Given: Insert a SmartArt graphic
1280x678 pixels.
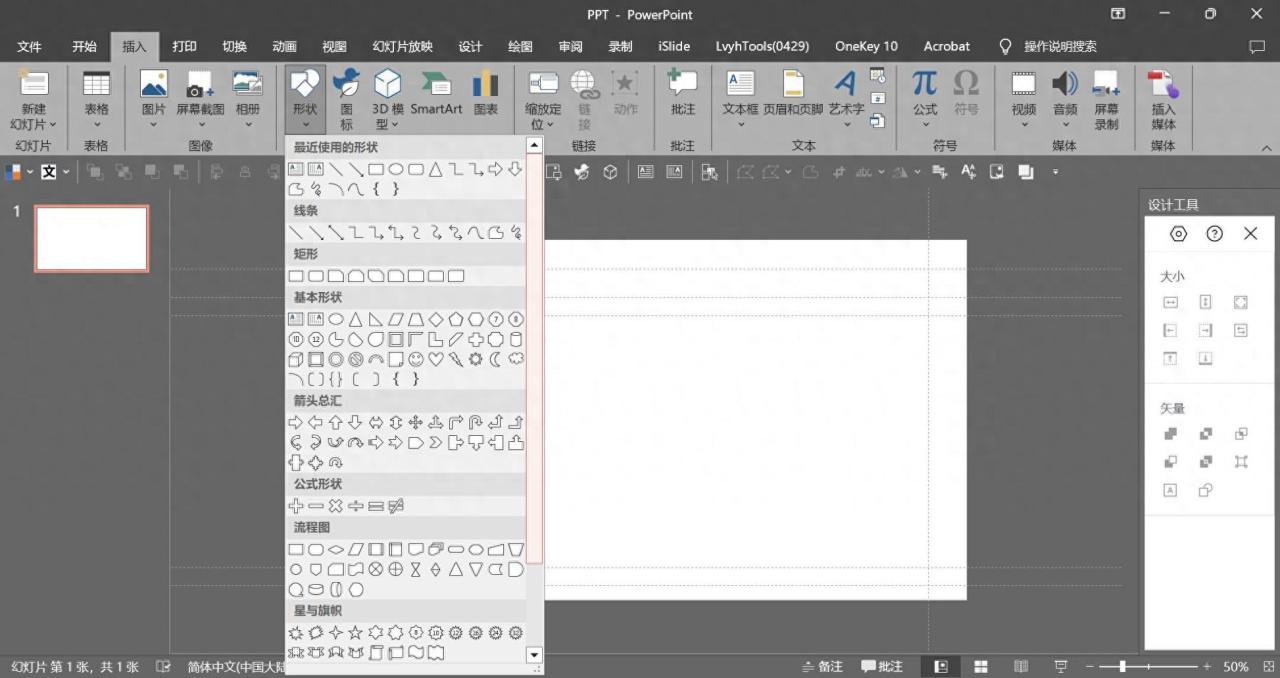Looking at the screenshot, I should tap(436, 85).
